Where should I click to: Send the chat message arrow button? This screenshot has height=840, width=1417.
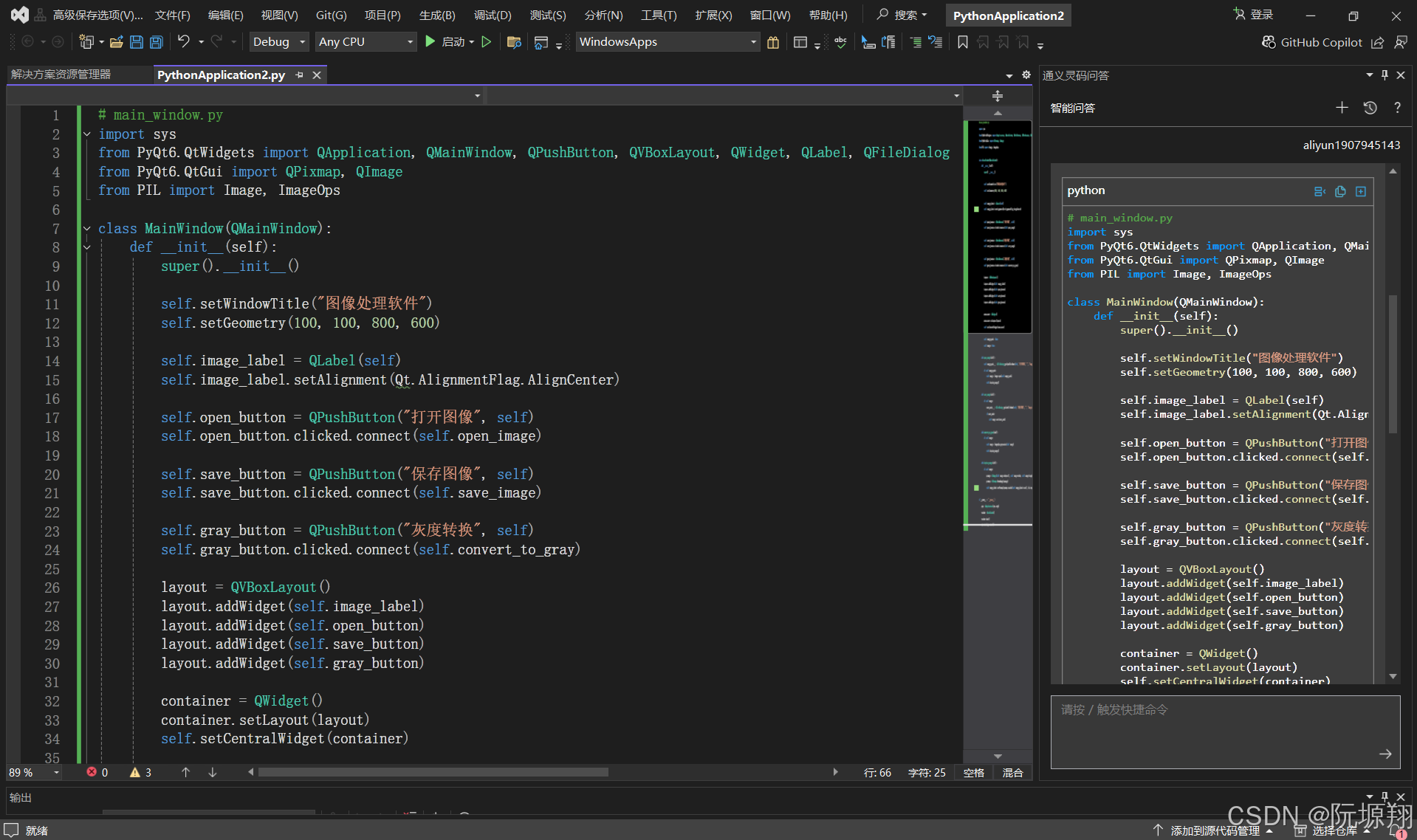(1385, 754)
